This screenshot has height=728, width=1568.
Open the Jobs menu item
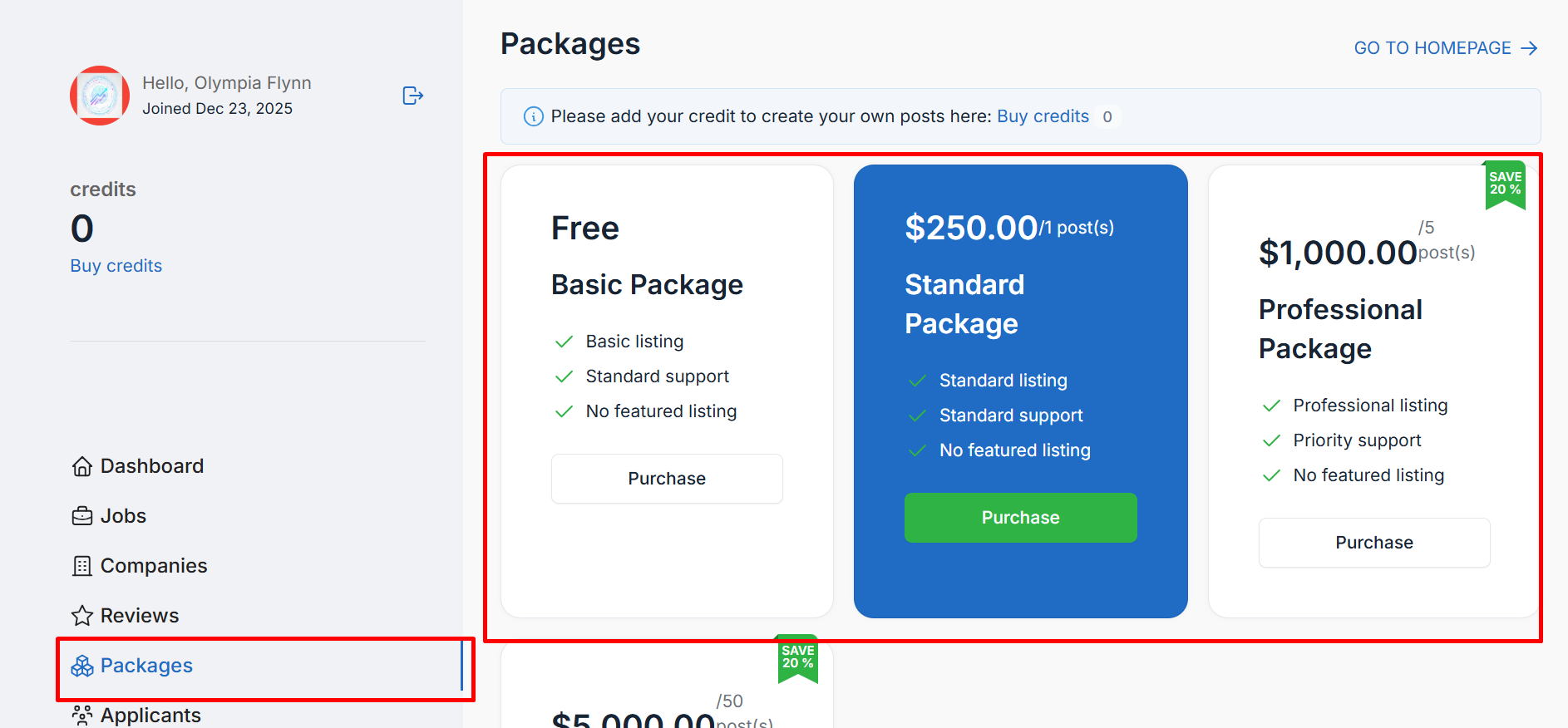coord(123,516)
